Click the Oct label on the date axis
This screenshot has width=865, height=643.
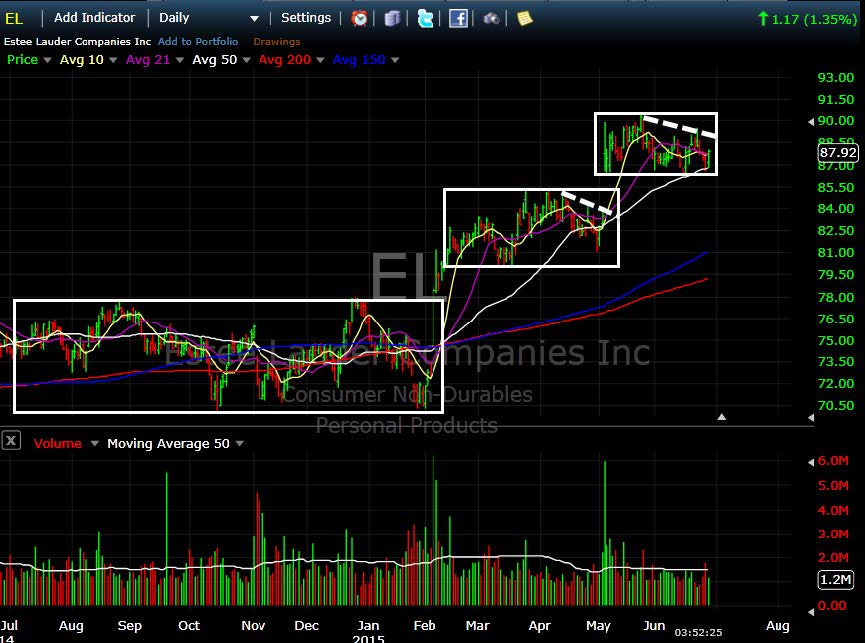tap(189, 626)
